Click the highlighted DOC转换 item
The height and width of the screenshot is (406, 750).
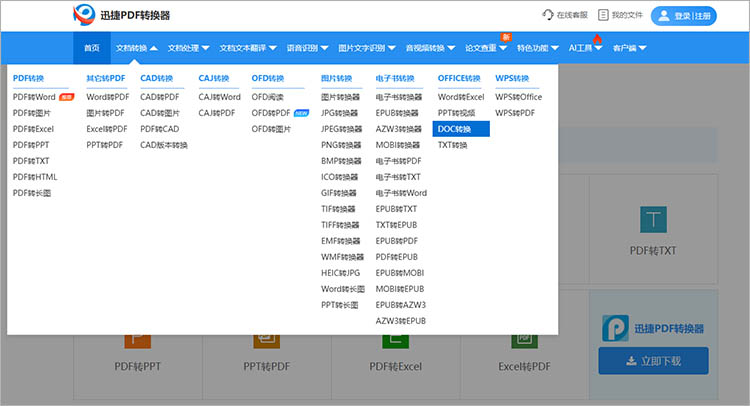coord(461,129)
